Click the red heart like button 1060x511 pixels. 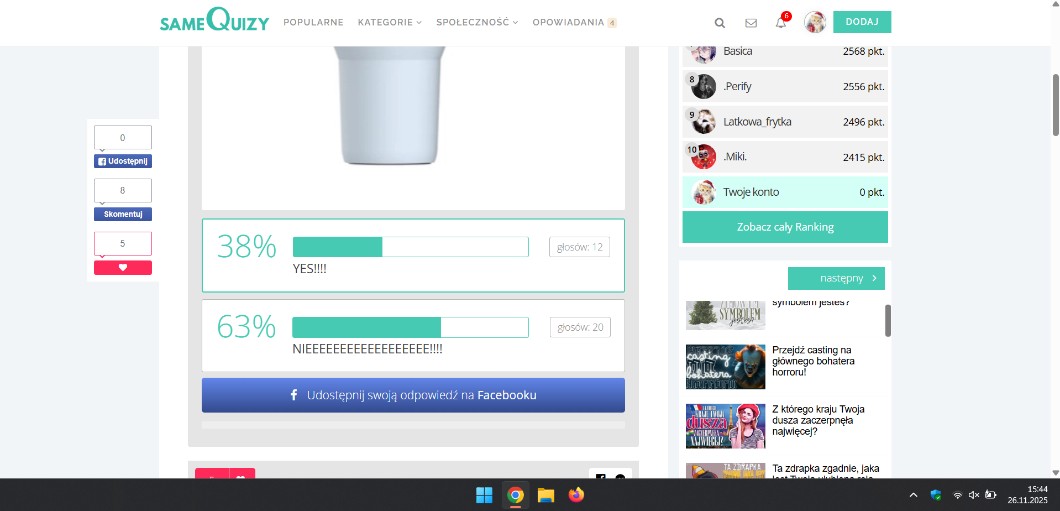pos(123,267)
